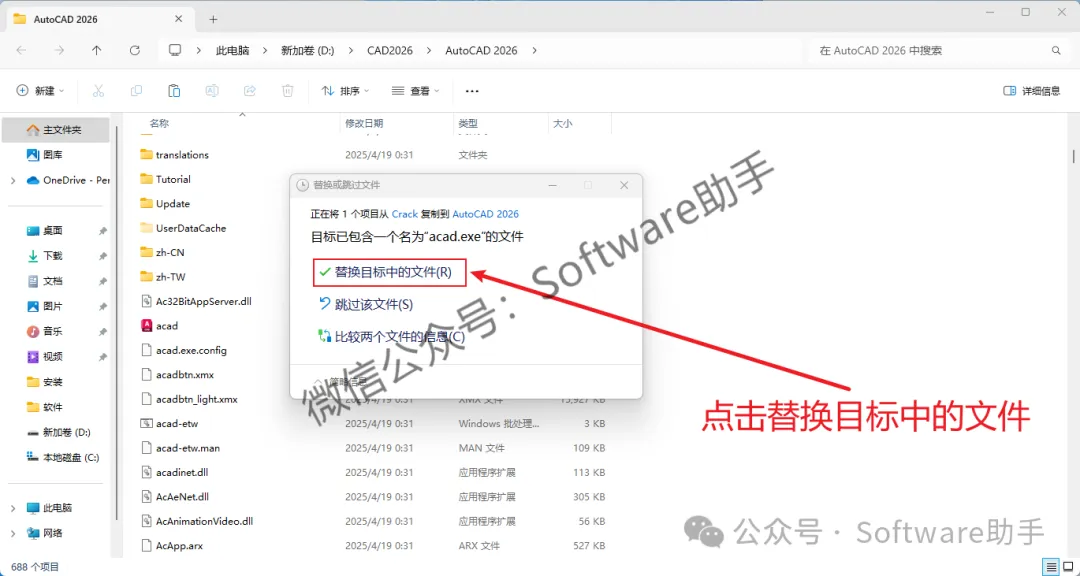Expand chevron after AutoCAD 2026 breadcrumb
1080x576 pixels.
pos(534,50)
